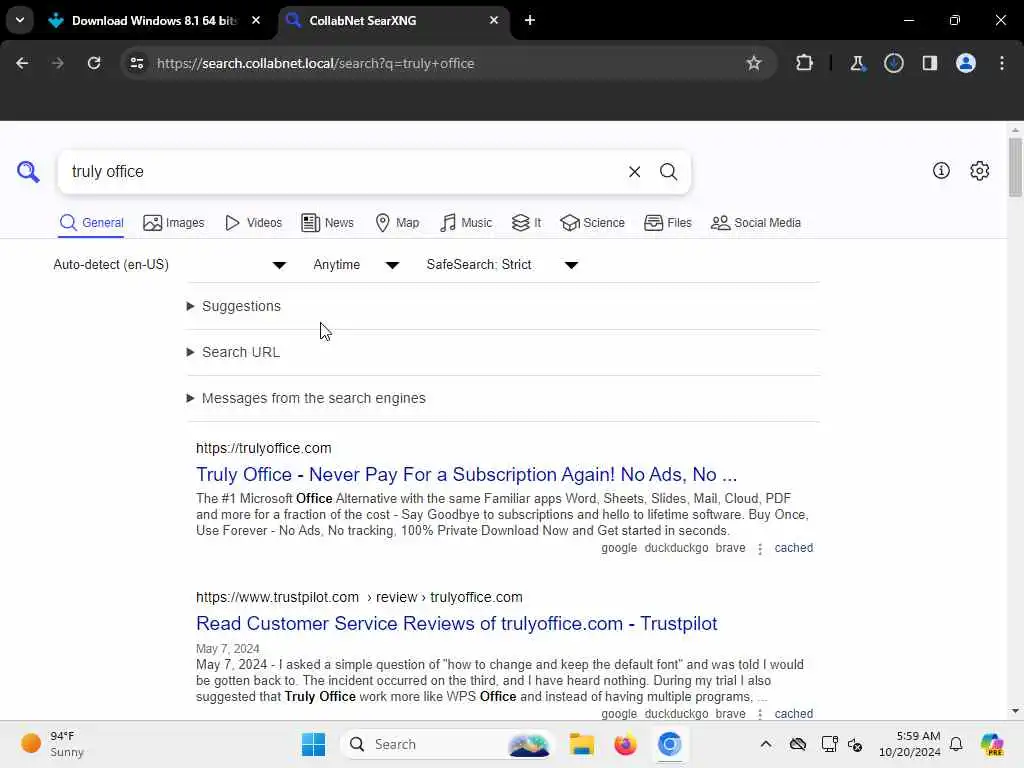Switch to the News category
This screenshot has height=768, width=1024.
coord(327,223)
